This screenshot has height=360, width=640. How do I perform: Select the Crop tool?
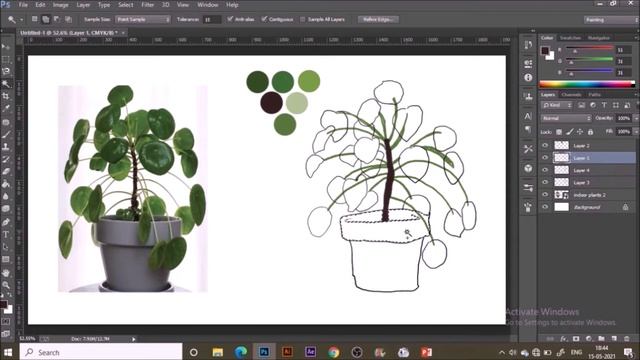[6, 96]
